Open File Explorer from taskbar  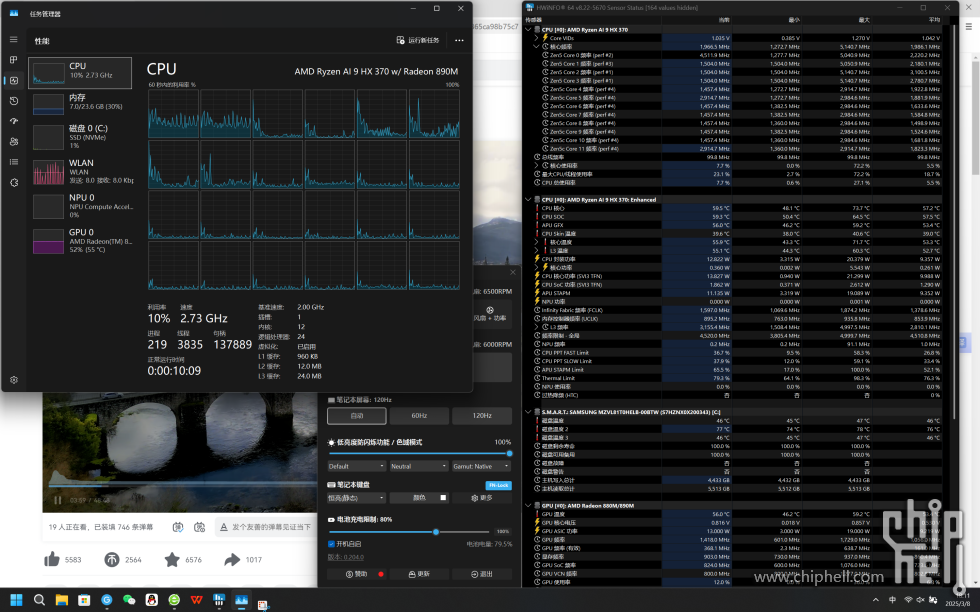pos(61,600)
